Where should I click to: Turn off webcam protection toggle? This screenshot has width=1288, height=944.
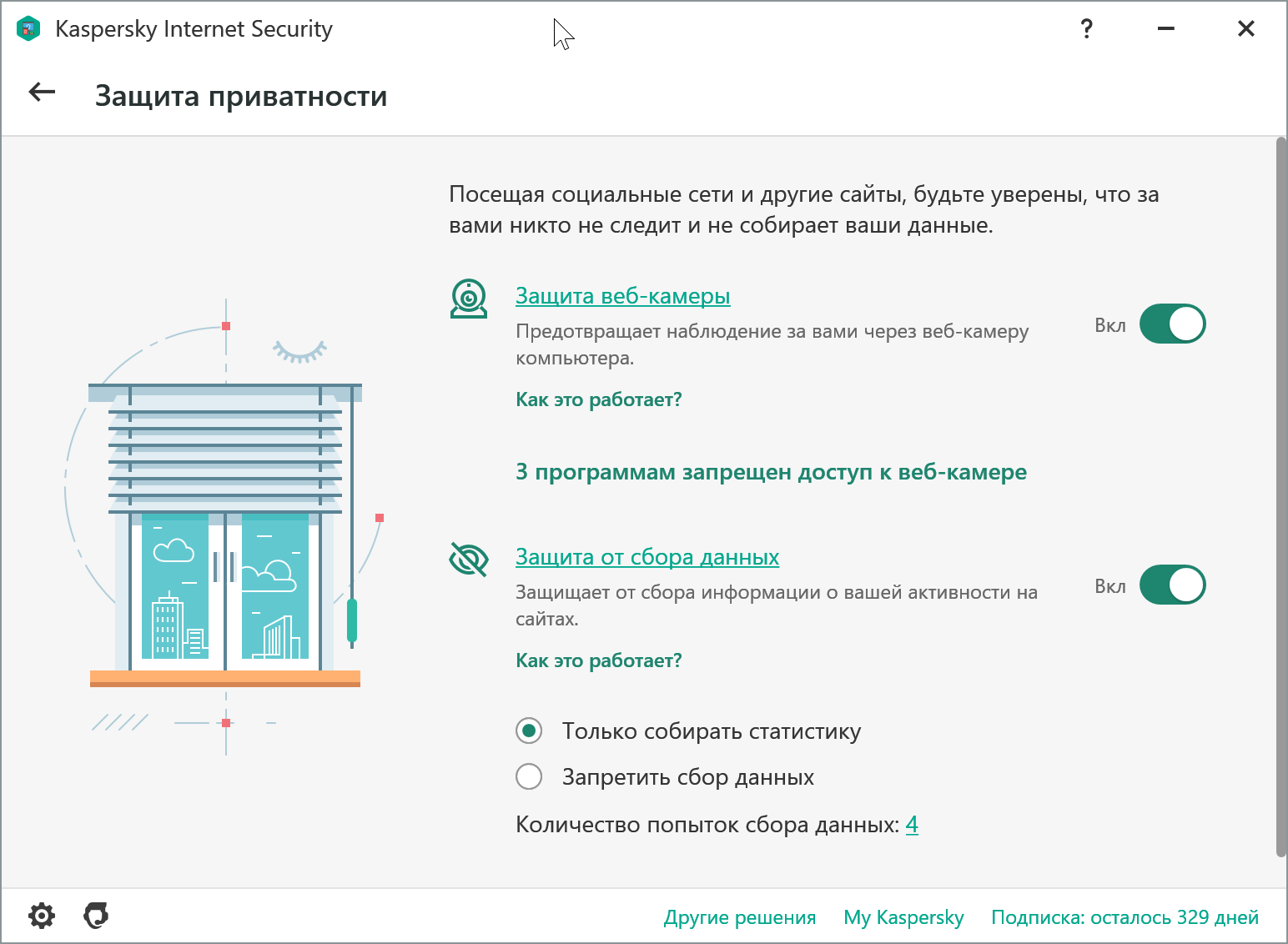pyautogui.click(x=1172, y=324)
